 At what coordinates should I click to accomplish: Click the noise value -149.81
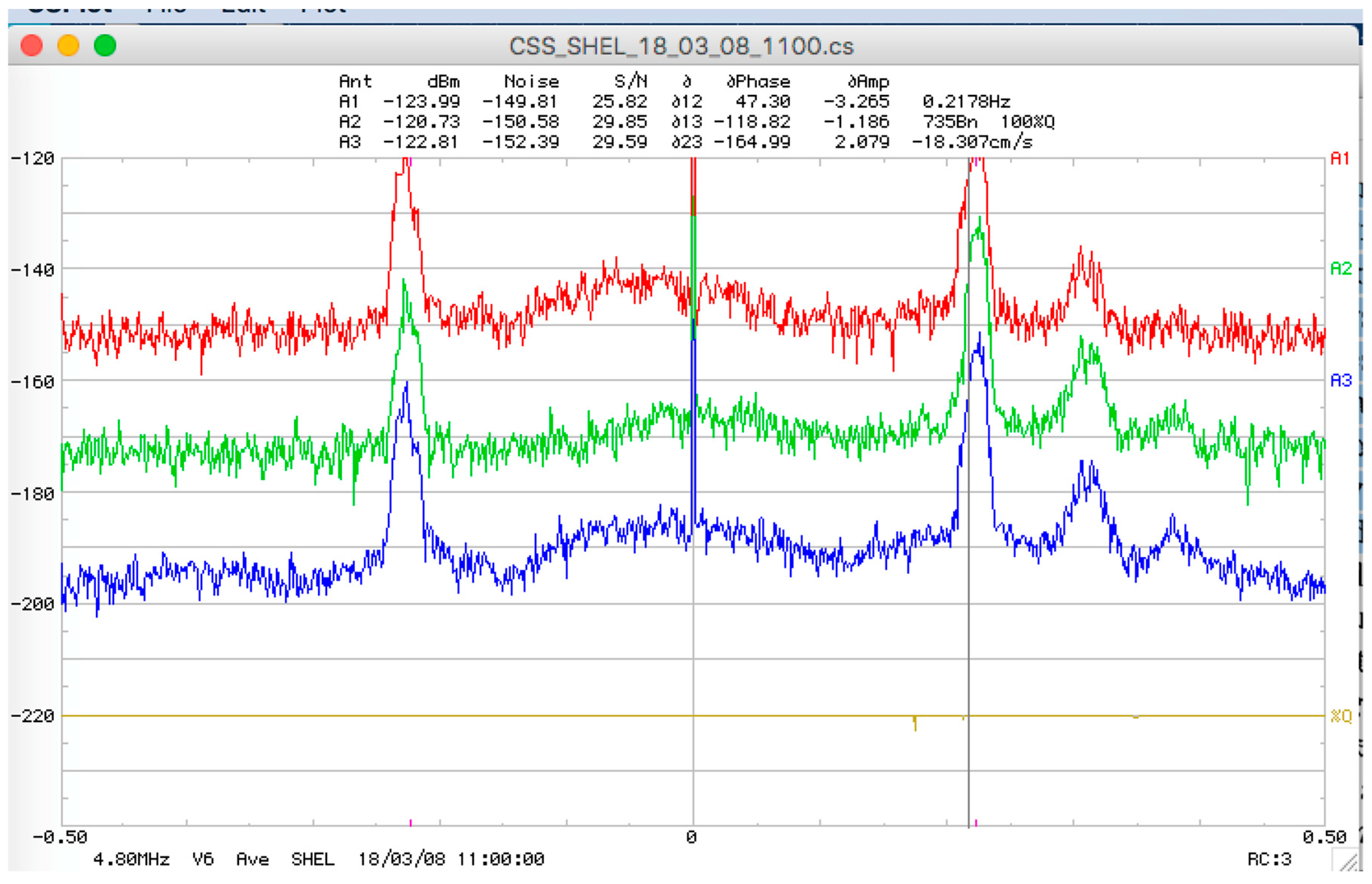pyautogui.click(x=520, y=102)
